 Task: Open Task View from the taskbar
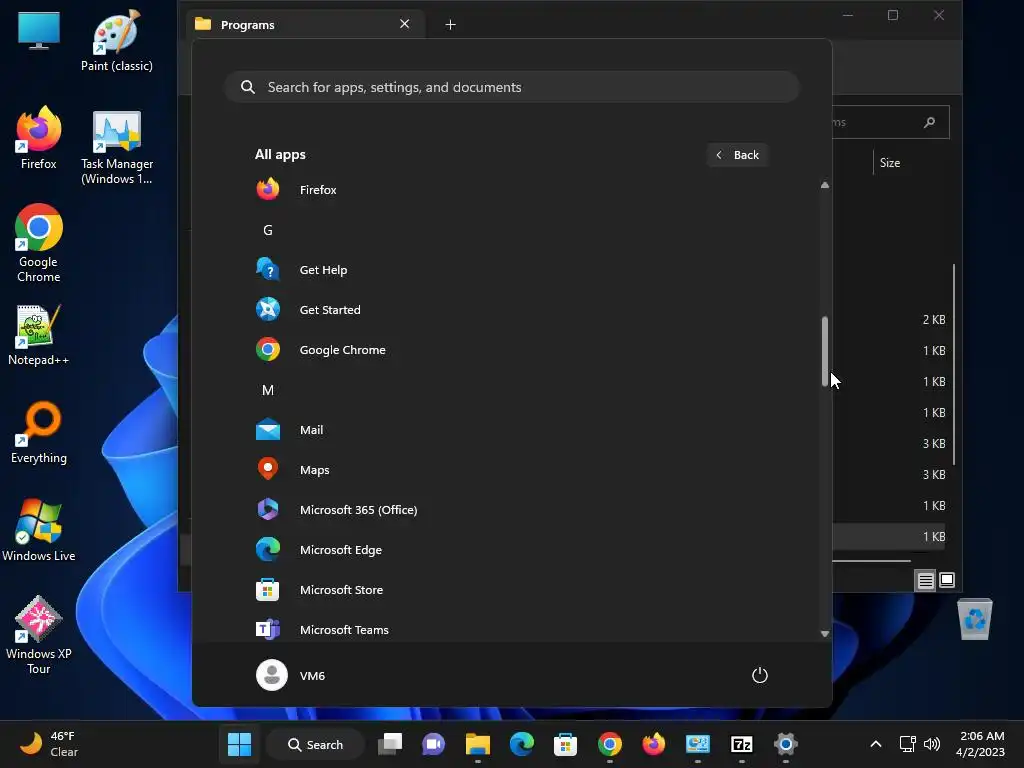pyautogui.click(x=390, y=744)
